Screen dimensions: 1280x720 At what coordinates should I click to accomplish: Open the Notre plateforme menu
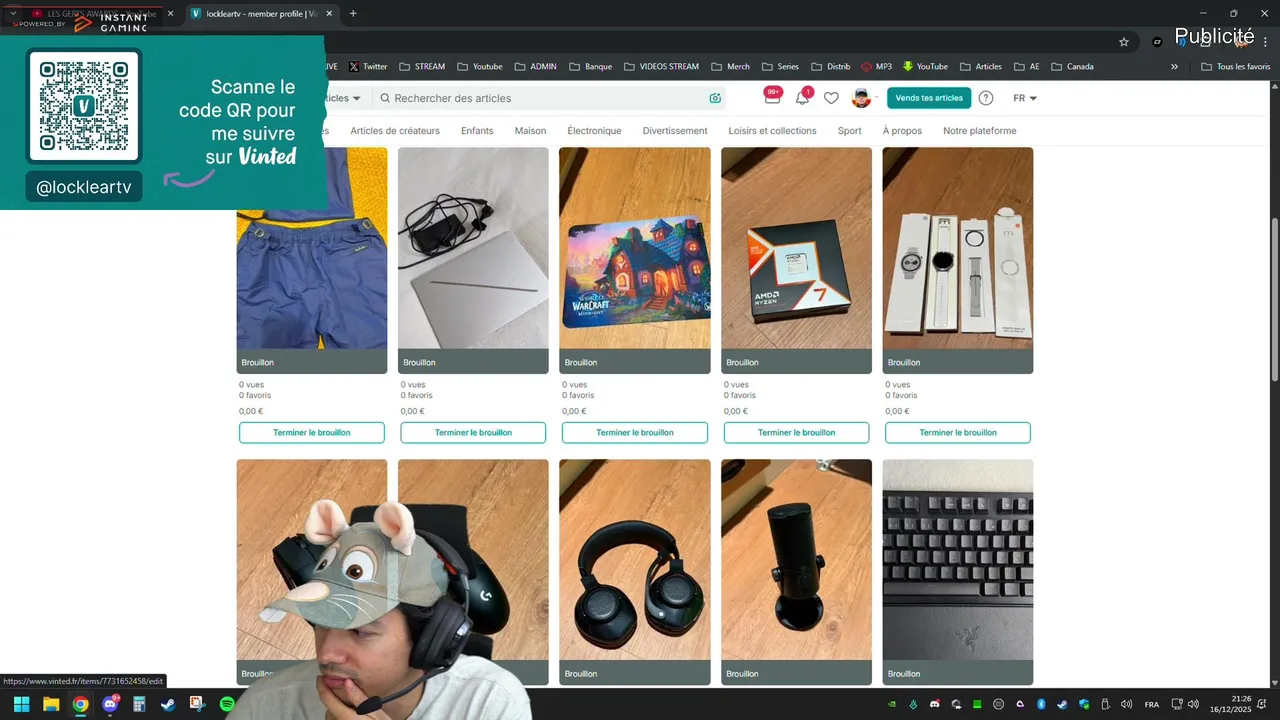tap(979, 131)
